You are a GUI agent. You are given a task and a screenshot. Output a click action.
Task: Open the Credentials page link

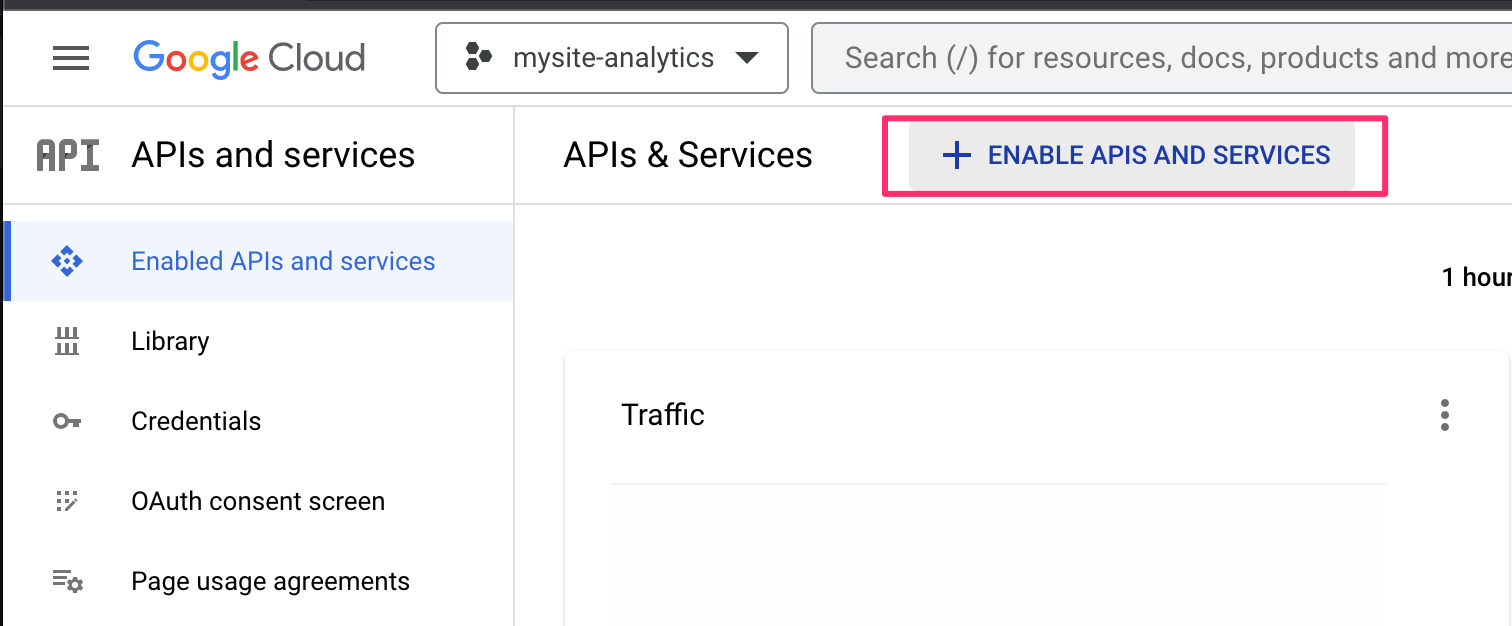pyautogui.click(x=196, y=422)
